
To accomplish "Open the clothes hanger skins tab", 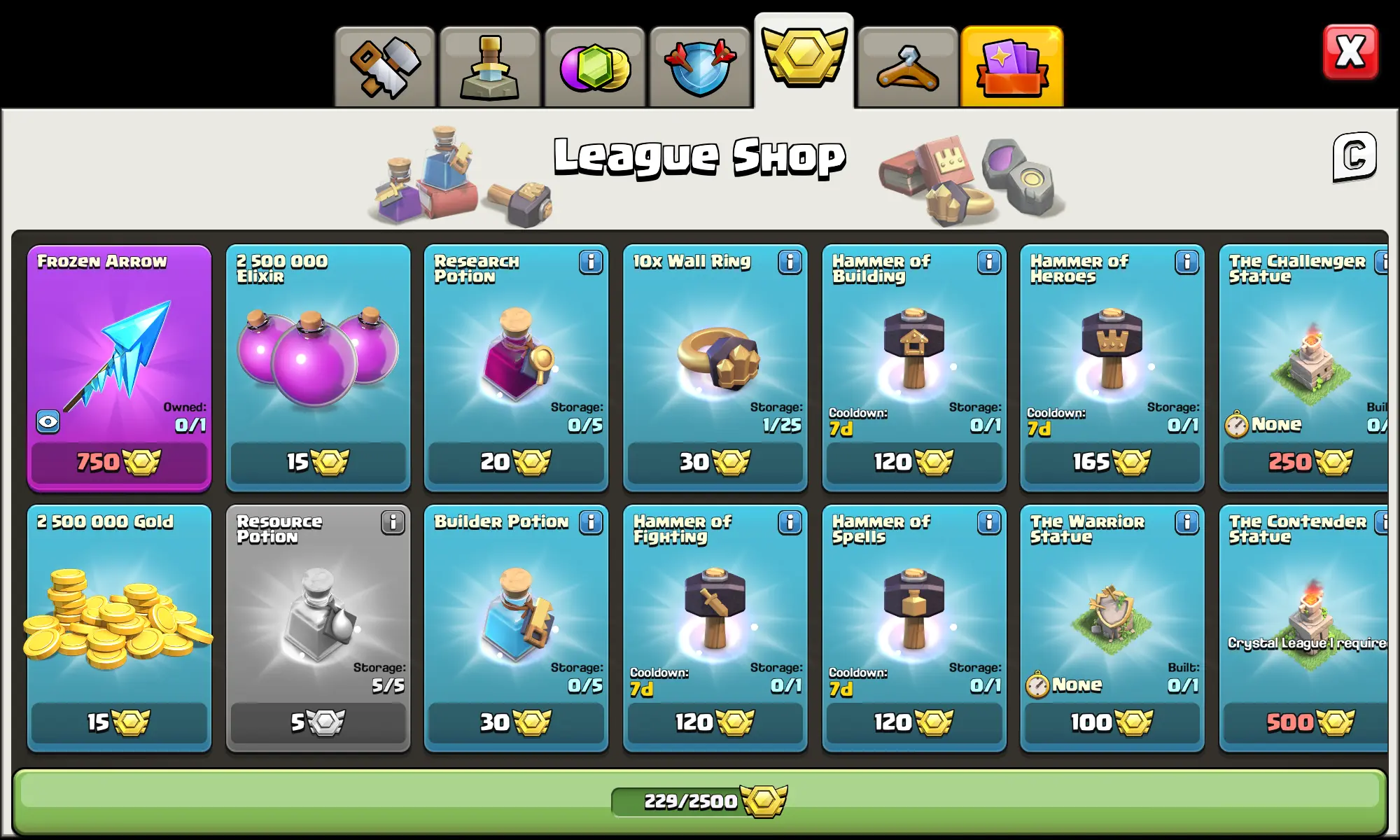I will pos(907,67).
